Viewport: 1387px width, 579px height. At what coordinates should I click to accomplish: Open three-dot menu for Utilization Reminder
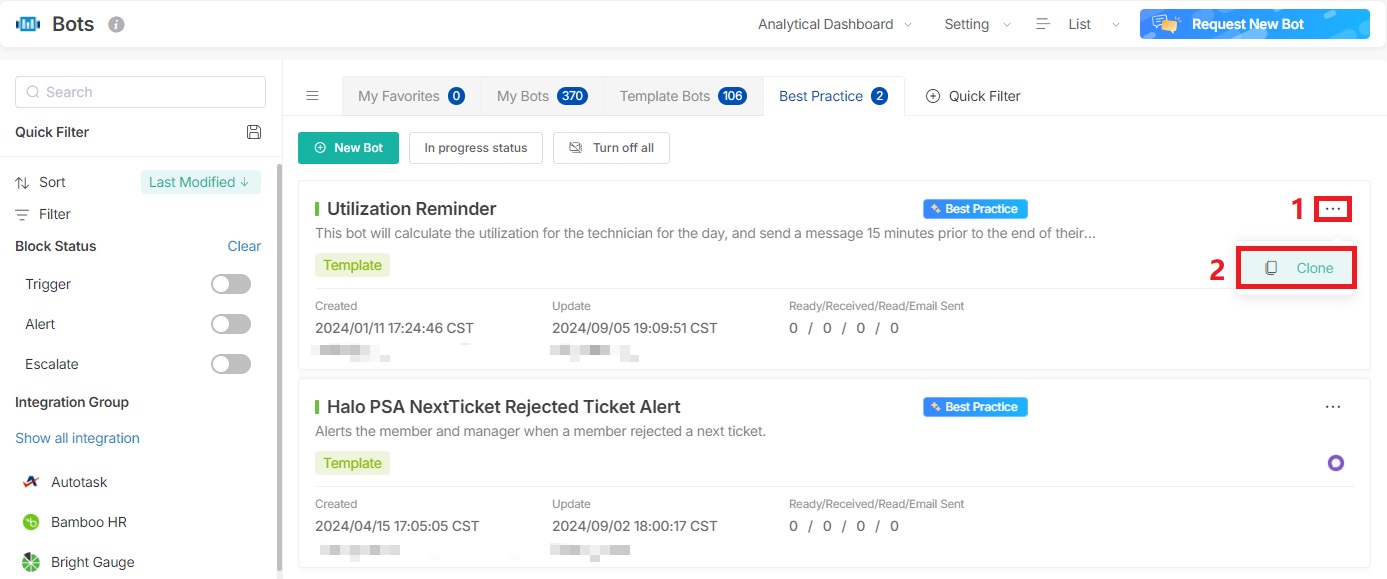point(1333,209)
